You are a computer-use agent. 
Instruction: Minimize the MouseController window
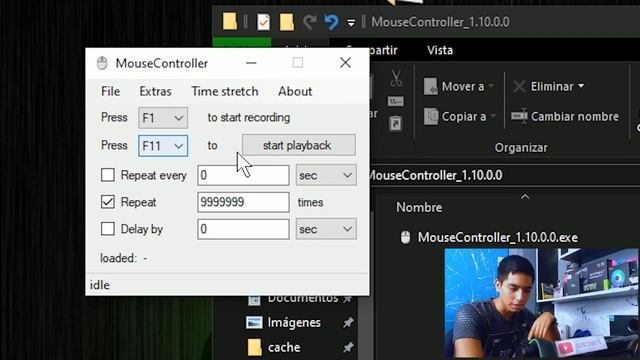coord(251,63)
